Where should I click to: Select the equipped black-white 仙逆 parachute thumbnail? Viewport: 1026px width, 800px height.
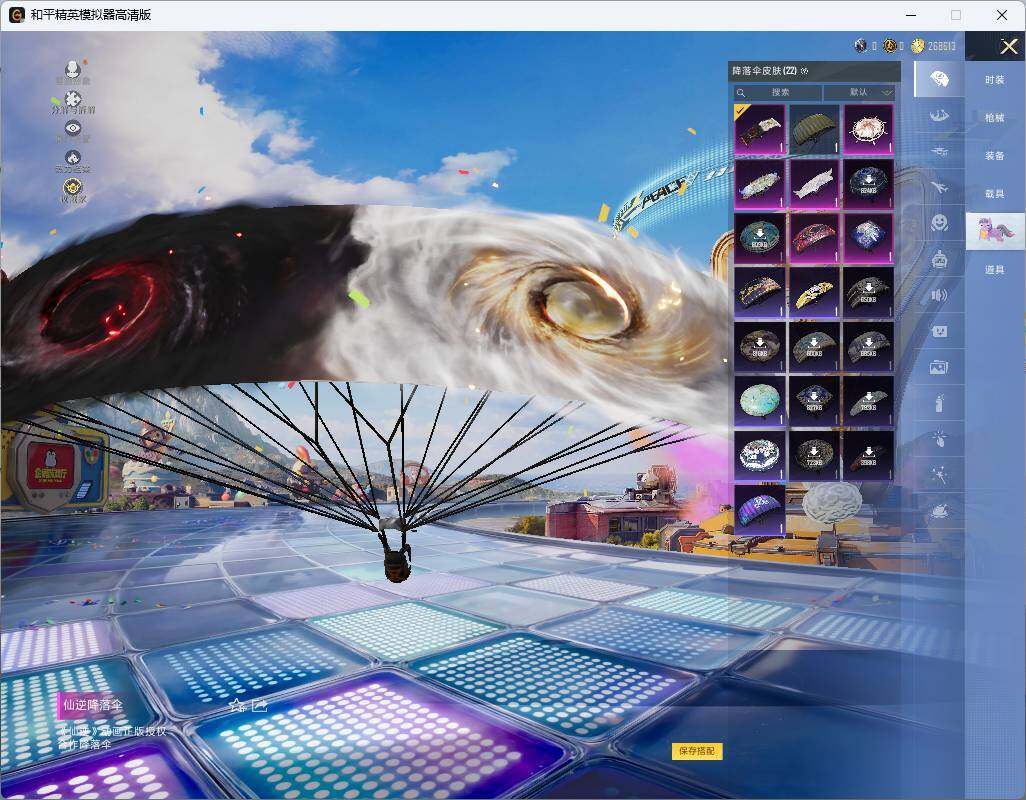760,130
